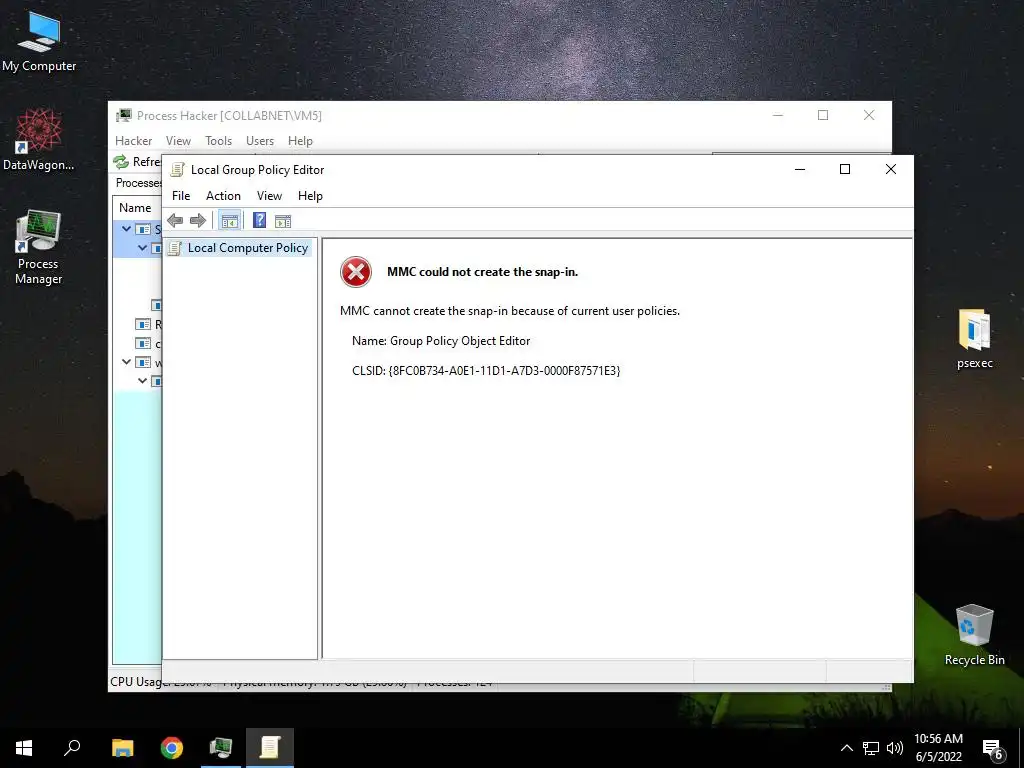Open Recycle Bin desktop icon
Screen dimensions: 1024x768
pyautogui.click(x=974, y=635)
